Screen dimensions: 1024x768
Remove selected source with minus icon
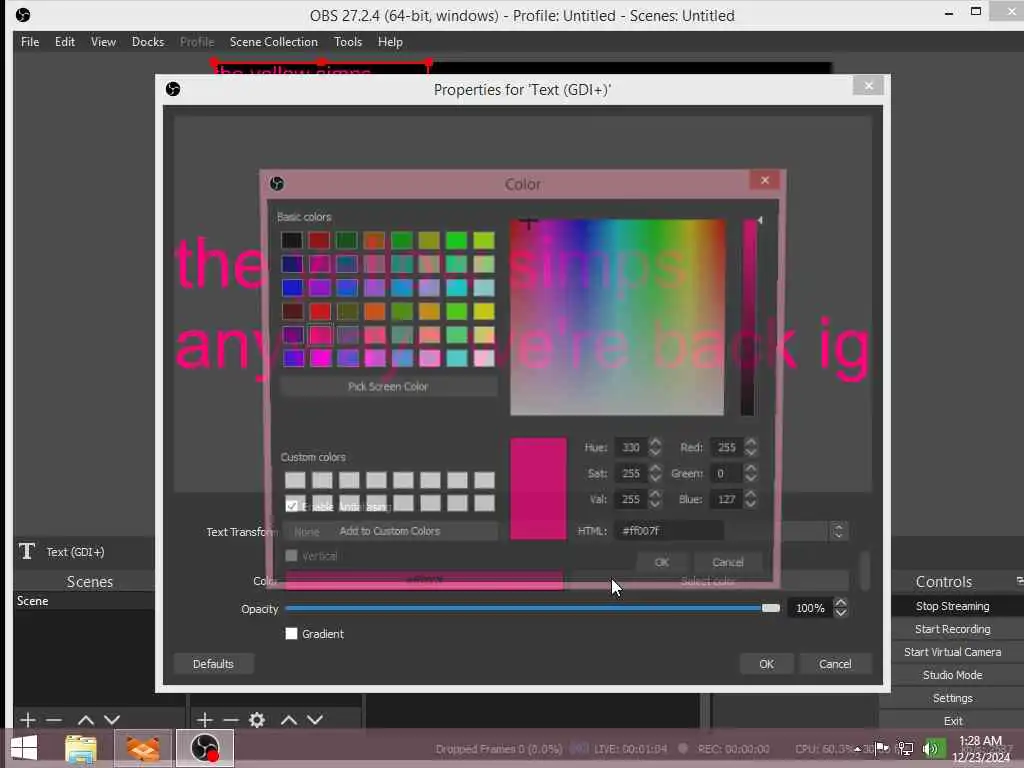(231, 720)
